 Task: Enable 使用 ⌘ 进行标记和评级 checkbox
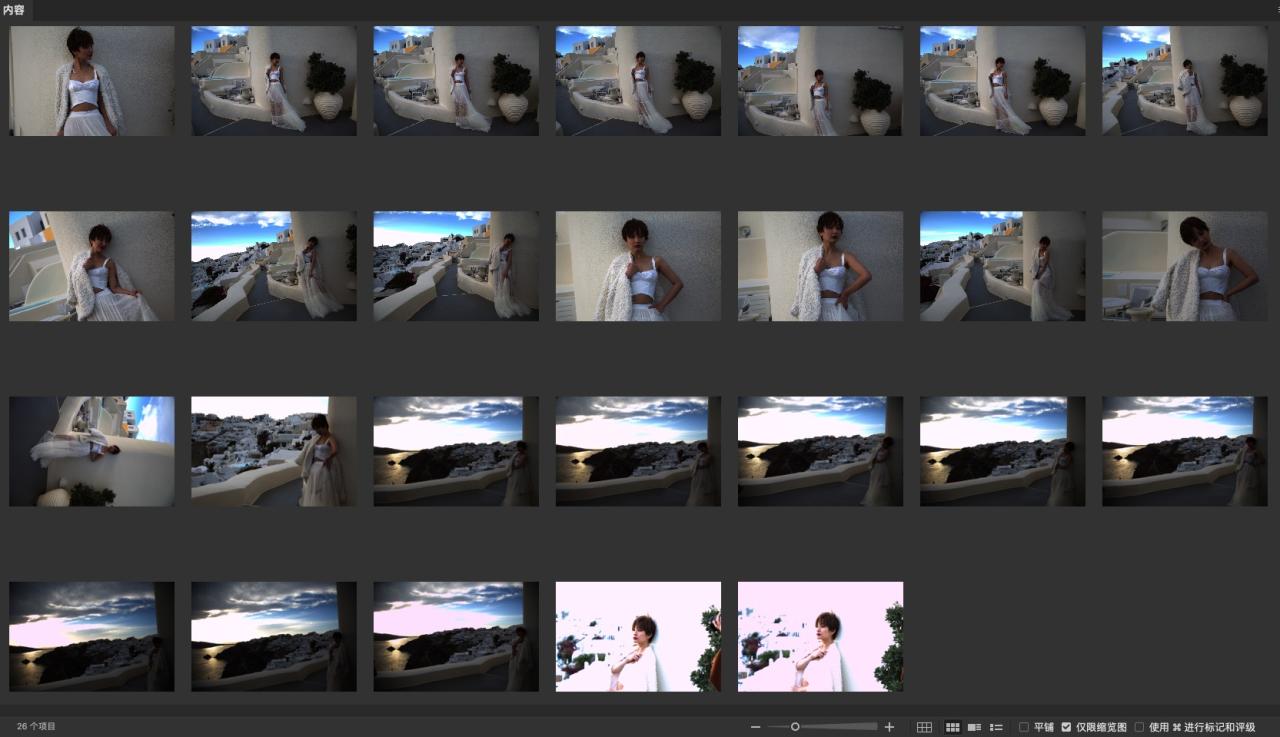(1139, 727)
